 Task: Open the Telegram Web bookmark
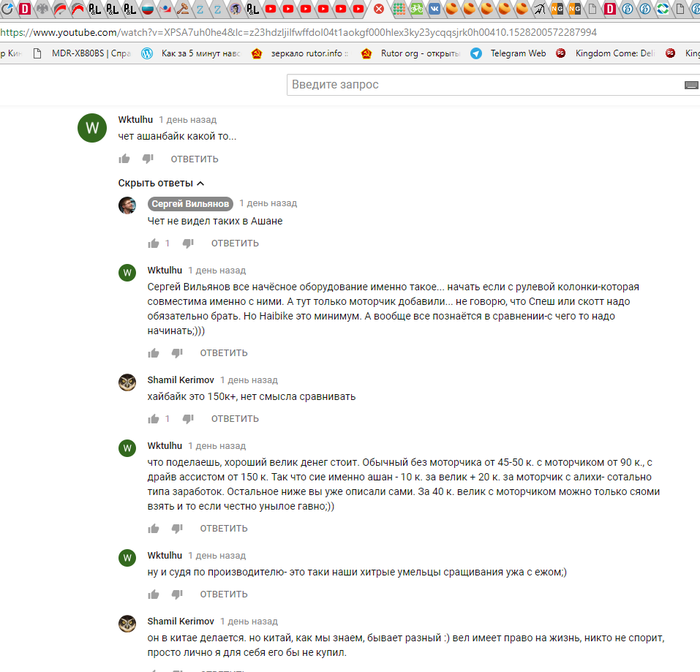click(508, 54)
